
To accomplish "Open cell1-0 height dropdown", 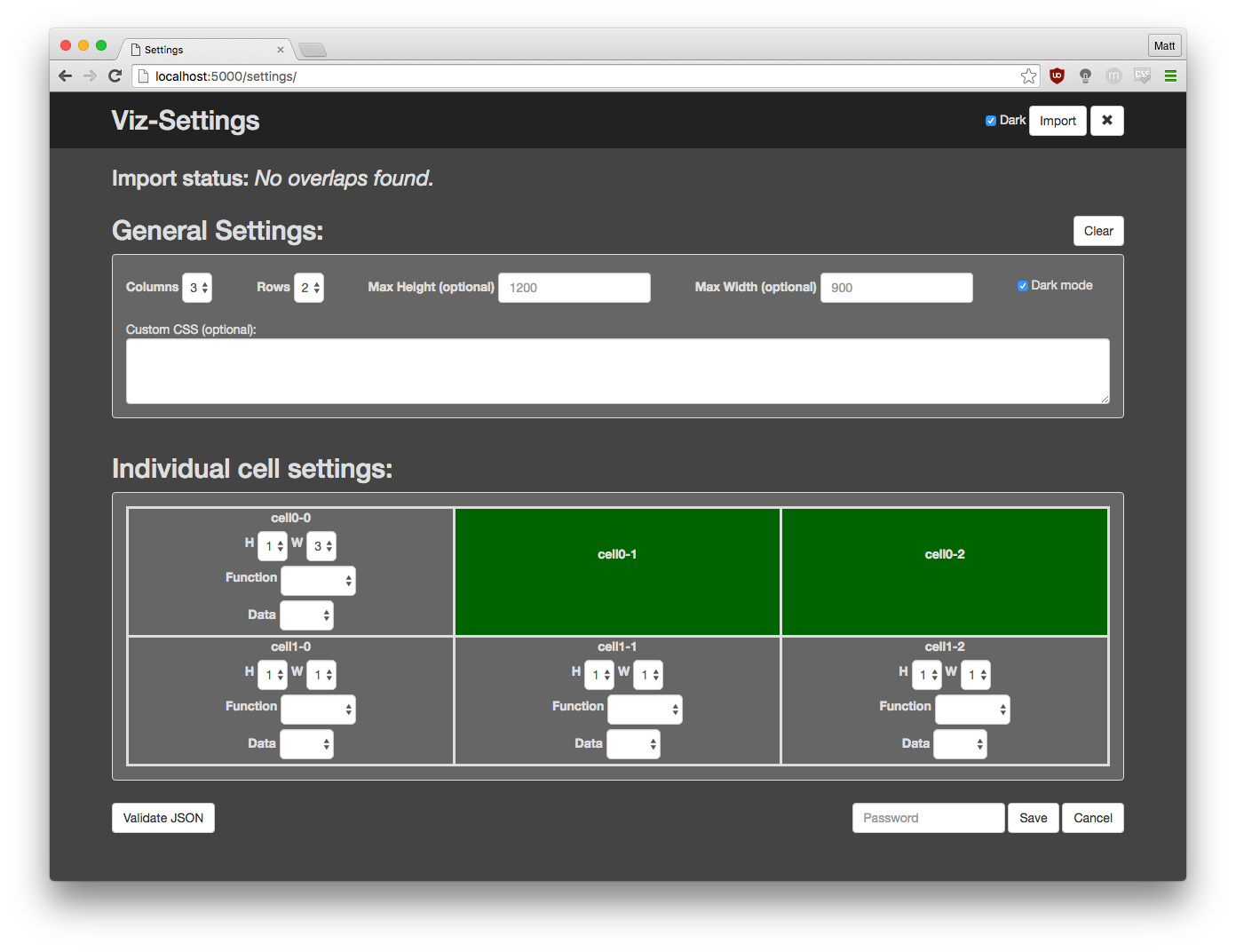I will point(273,675).
